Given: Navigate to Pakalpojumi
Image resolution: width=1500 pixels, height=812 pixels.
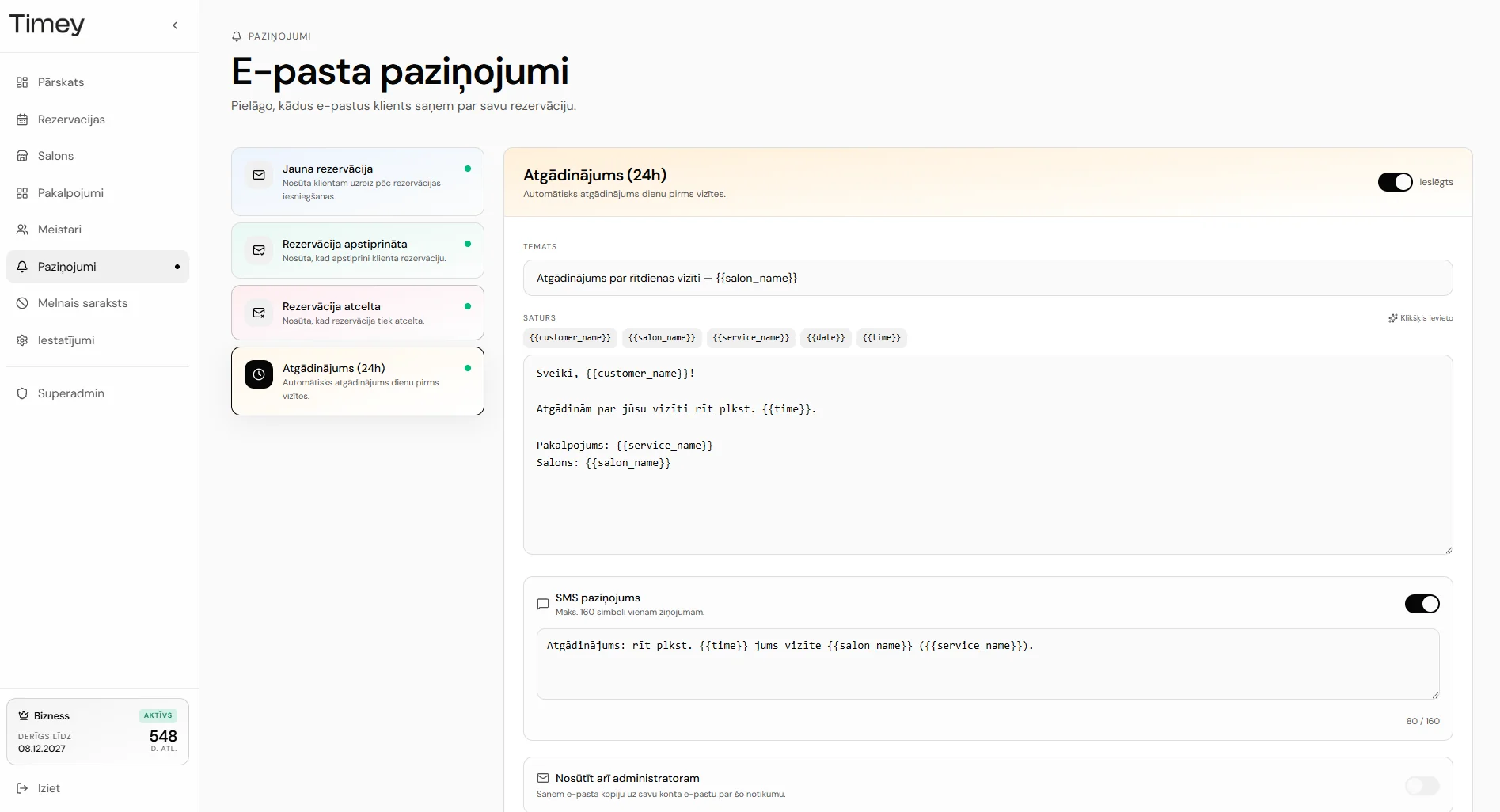Looking at the screenshot, I should click(98, 193).
